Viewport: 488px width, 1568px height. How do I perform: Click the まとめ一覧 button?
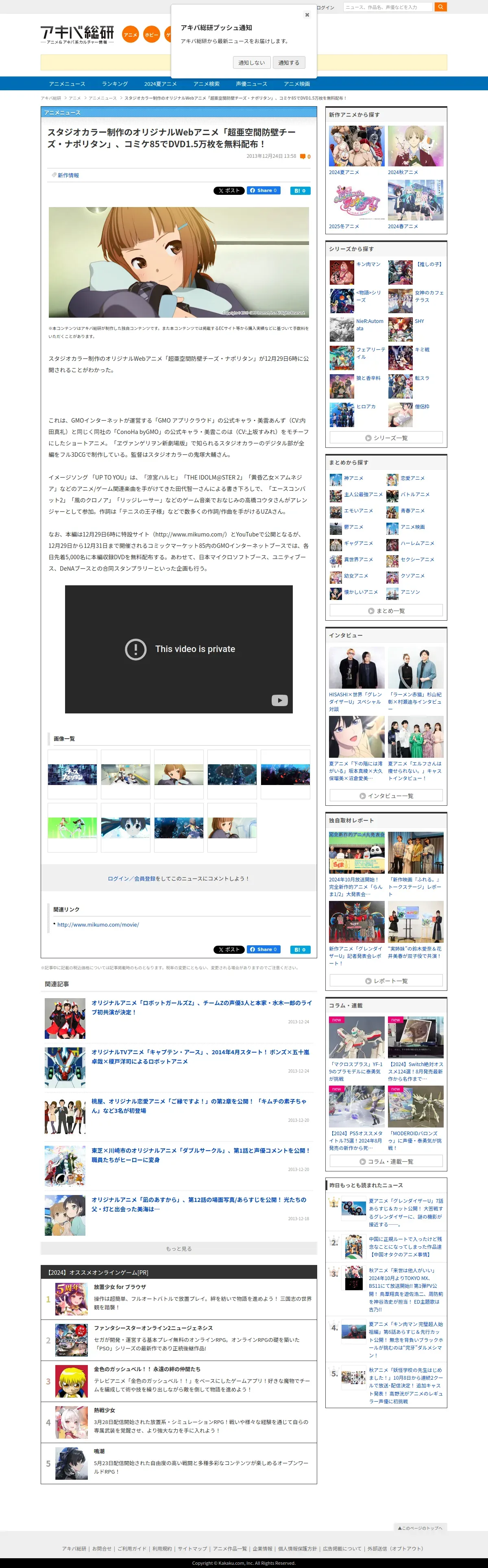point(386,611)
